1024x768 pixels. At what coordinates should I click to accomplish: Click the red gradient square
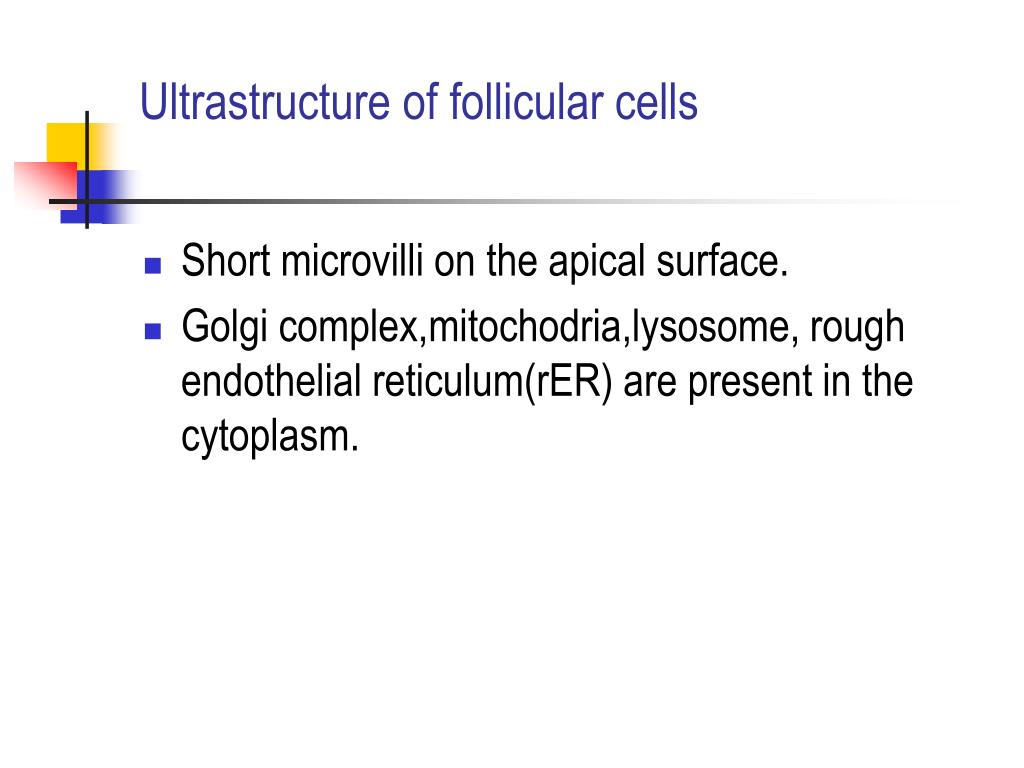click(44, 185)
